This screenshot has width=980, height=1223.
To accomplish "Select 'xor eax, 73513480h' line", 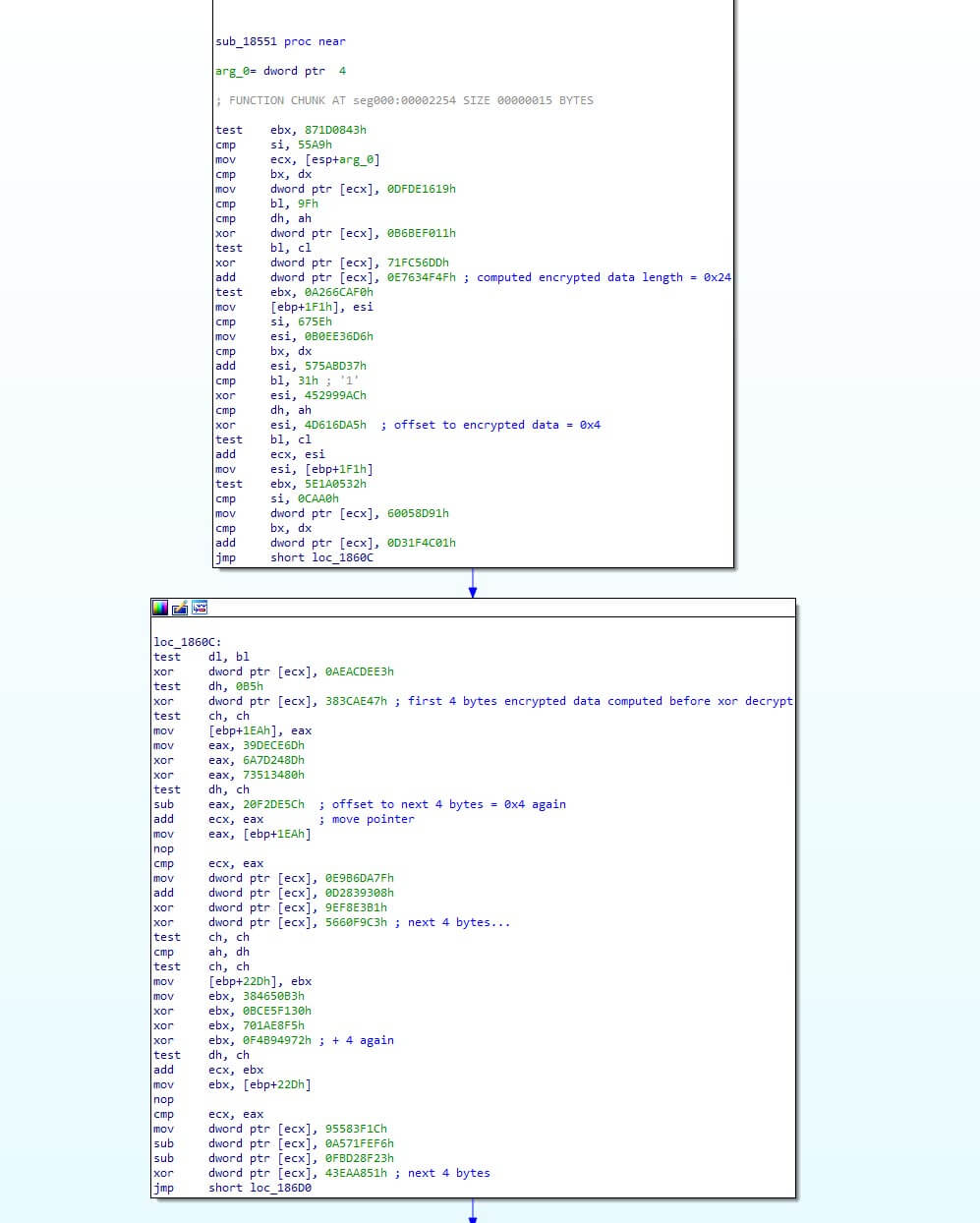I will [229, 775].
